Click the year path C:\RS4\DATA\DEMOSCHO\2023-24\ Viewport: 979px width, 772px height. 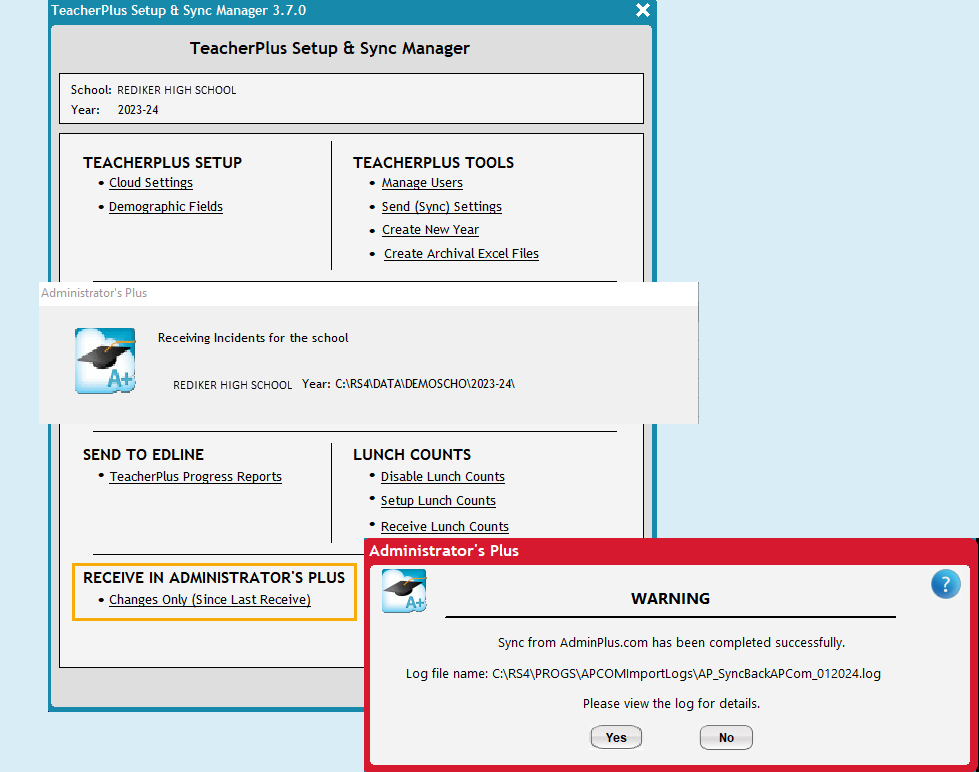(425, 384)
